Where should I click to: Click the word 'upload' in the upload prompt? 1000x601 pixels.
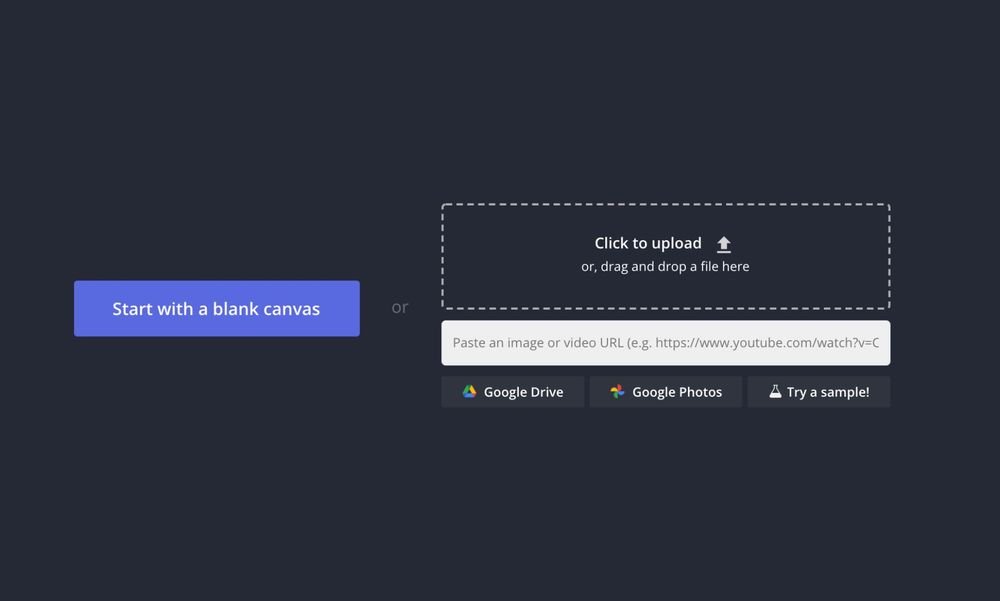(x=677, y=243)
